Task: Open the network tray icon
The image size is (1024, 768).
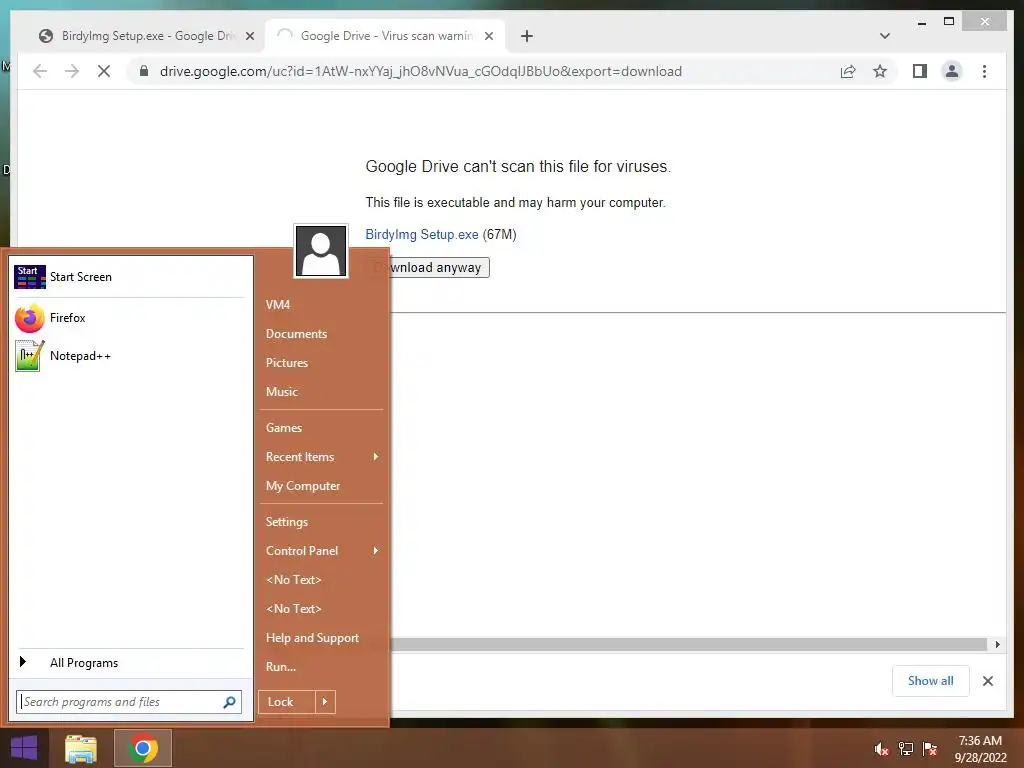Action: [906, 749]
